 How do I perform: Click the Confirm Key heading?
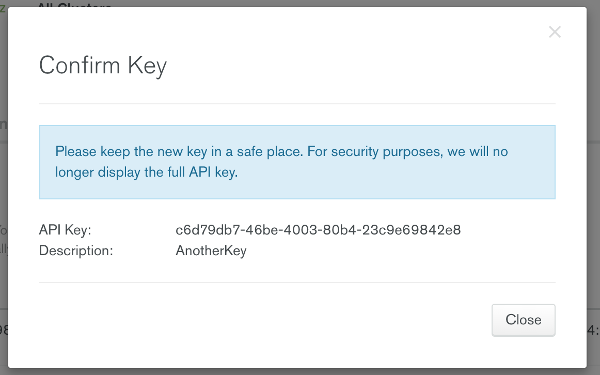click(x=103, y=65)
